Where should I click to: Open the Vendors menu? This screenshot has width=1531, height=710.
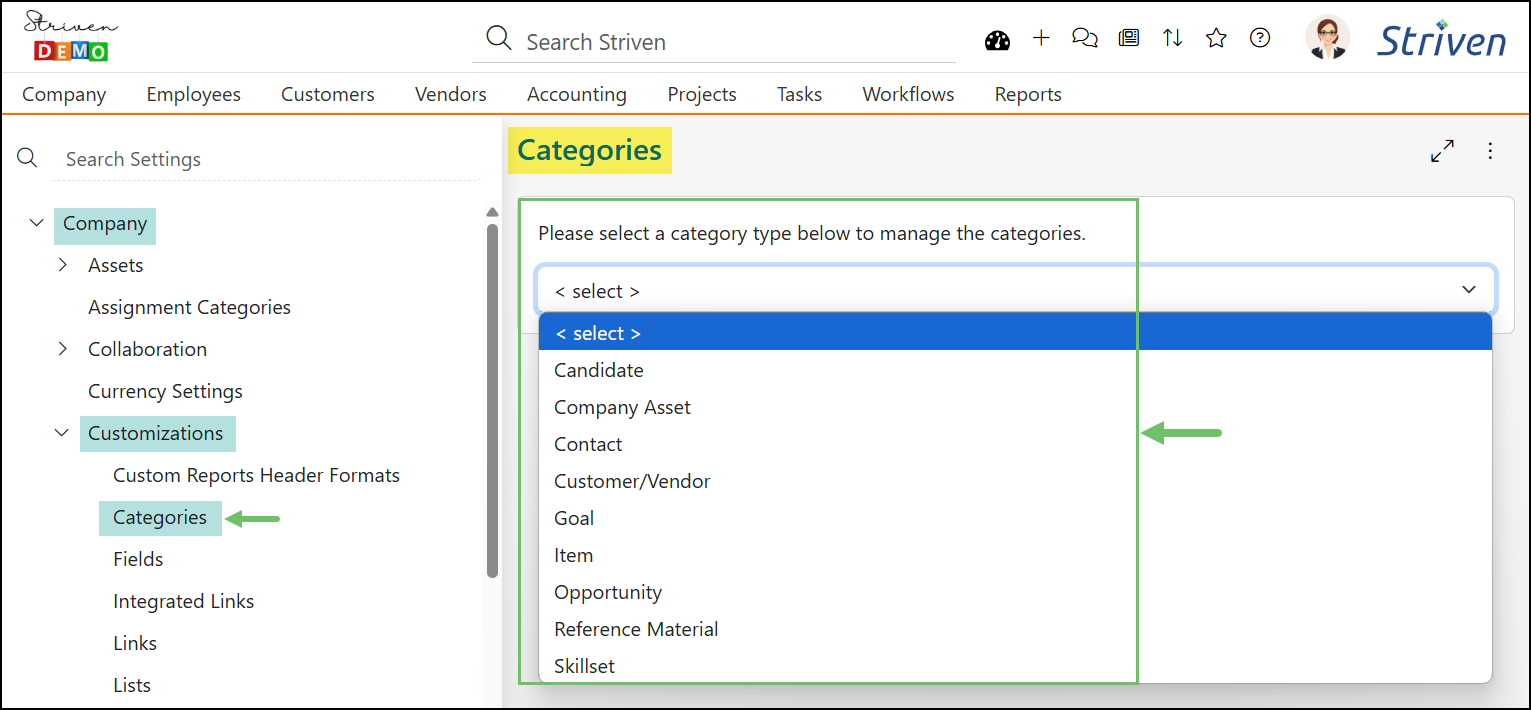click(x=451, y=94)
